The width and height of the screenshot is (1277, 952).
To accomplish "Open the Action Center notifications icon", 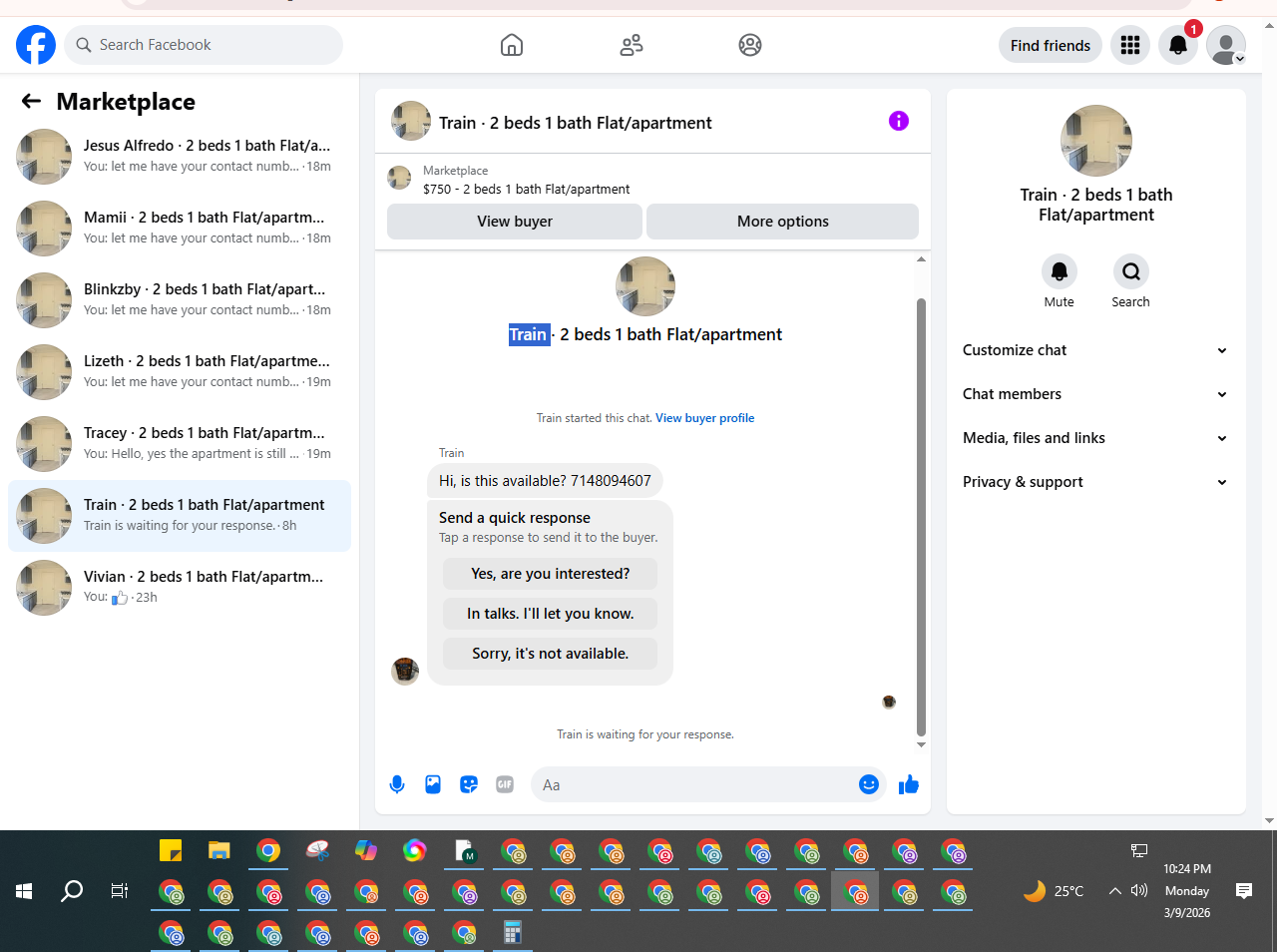I will [1244, 891].
